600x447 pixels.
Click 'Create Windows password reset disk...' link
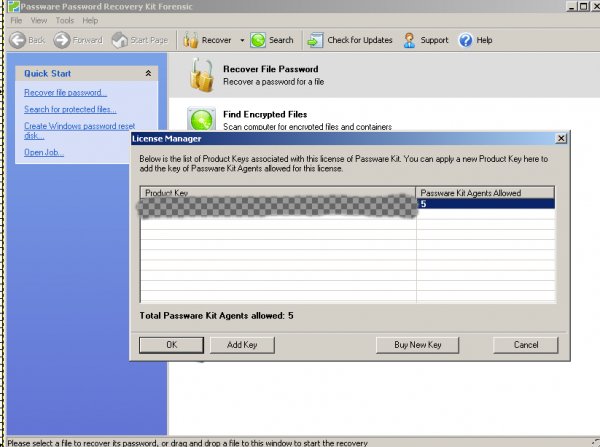click(x=79, y=131)
